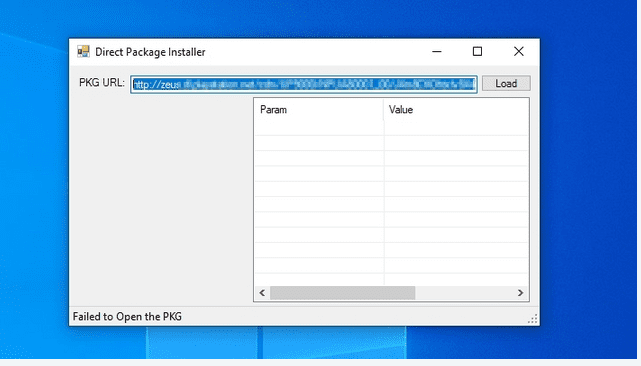Viewport: 641px width, 366px height.
Task: Click the window title text 'Direct Package Installer'
Action: coord(150,52)
